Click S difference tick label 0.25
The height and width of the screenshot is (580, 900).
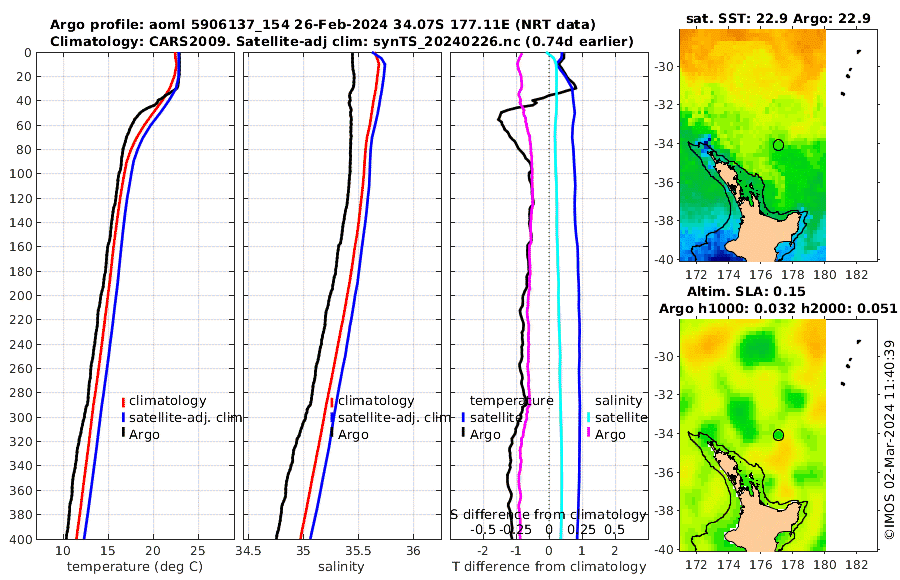tap(582, 529)
